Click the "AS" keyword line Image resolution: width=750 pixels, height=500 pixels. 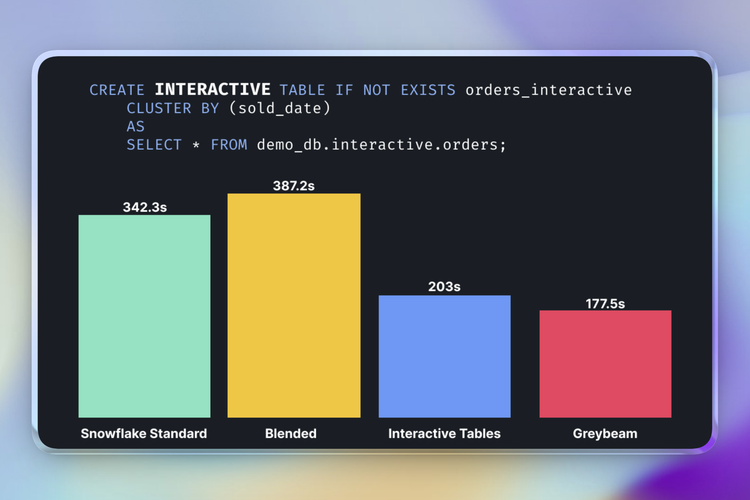pyautogui.click(x=135, y=126)
